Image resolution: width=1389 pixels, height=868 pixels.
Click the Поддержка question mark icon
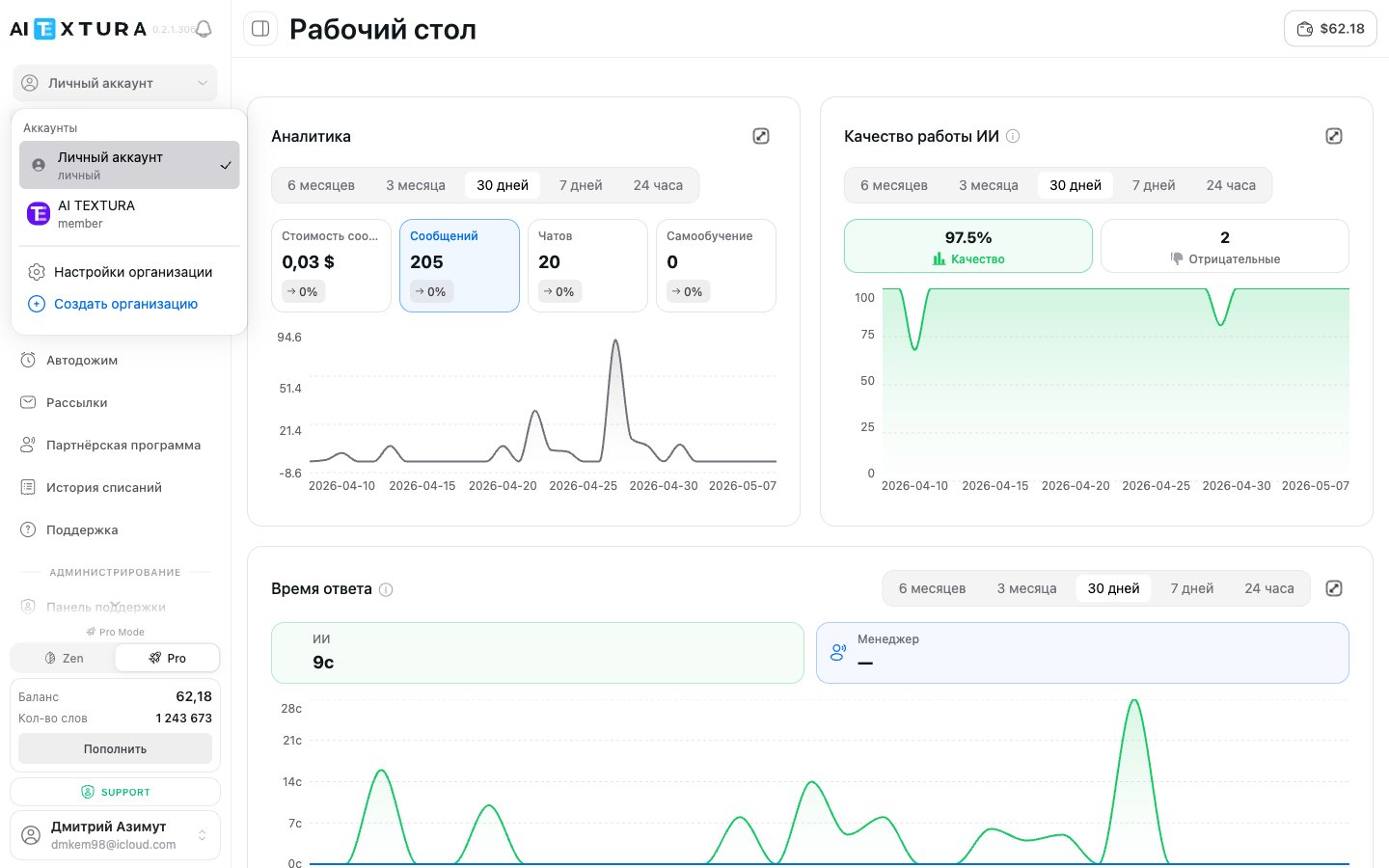point(28,529)
